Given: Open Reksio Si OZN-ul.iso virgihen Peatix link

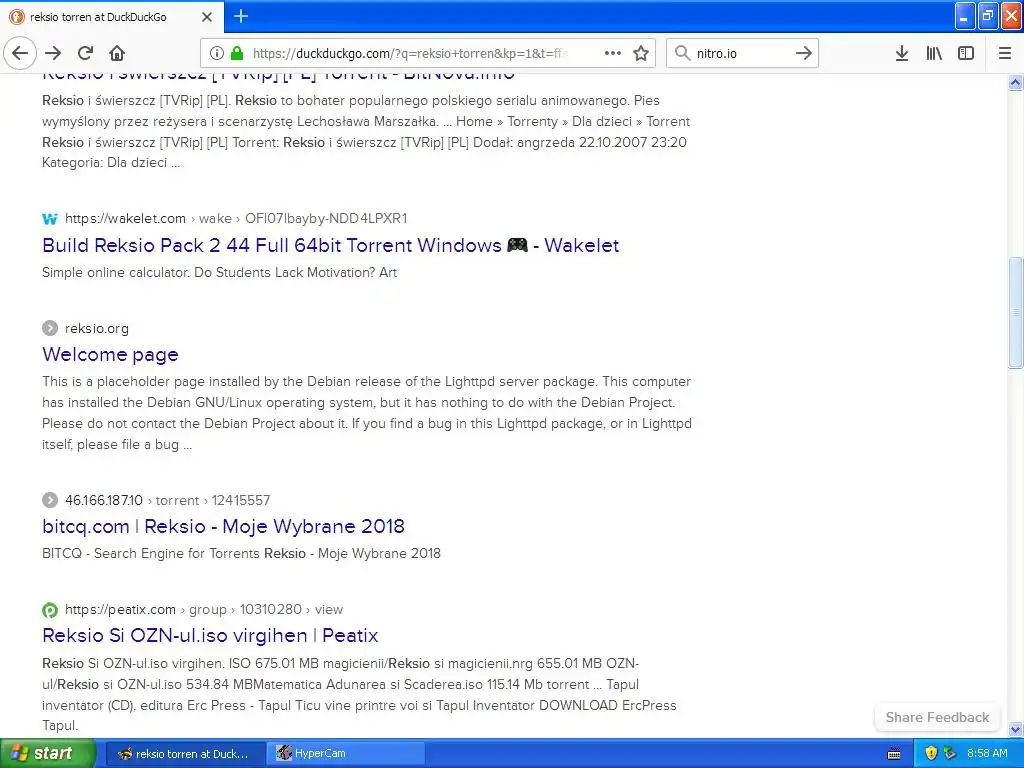Looking at the screenshot, I should coord(210,635).
